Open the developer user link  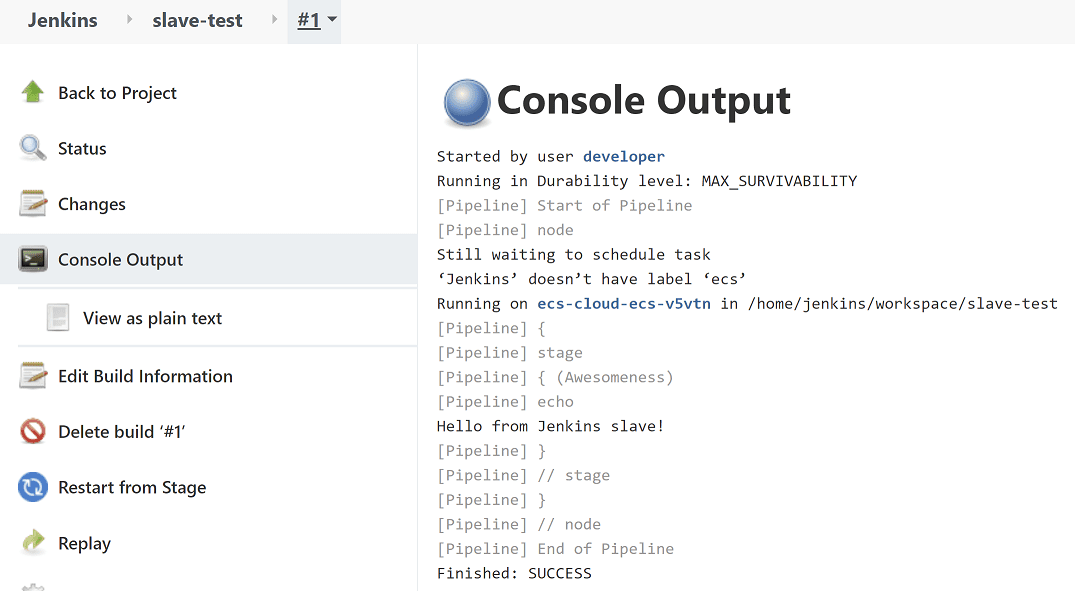click(x=623, y=156)
